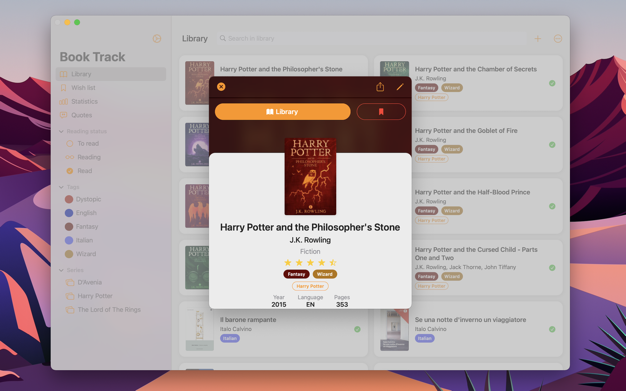Click the Dystopic tag color dot
The width and height of the screenshot is (626, 391).
69,199
